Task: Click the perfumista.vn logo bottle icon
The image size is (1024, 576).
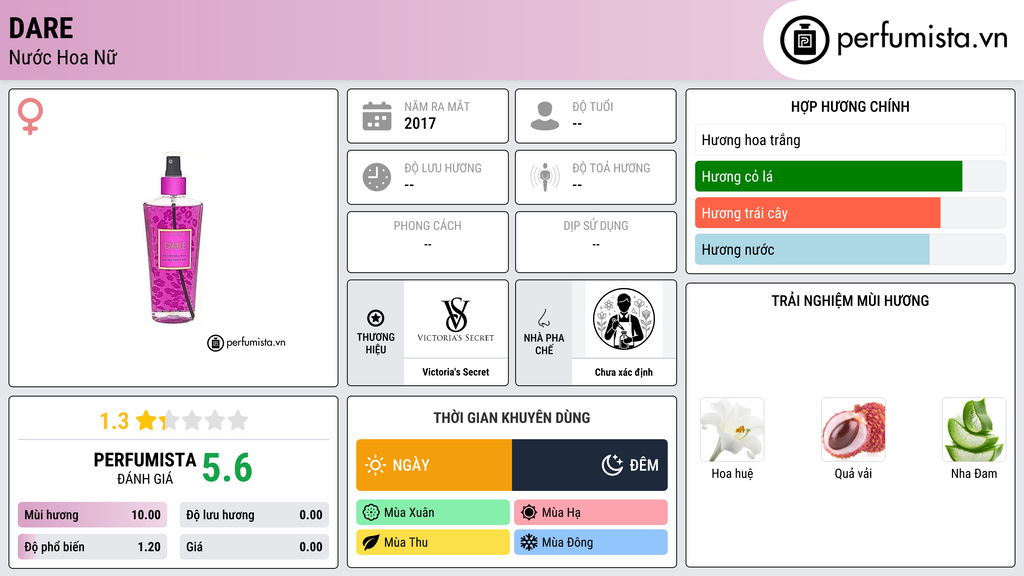Action: (804, 40)
